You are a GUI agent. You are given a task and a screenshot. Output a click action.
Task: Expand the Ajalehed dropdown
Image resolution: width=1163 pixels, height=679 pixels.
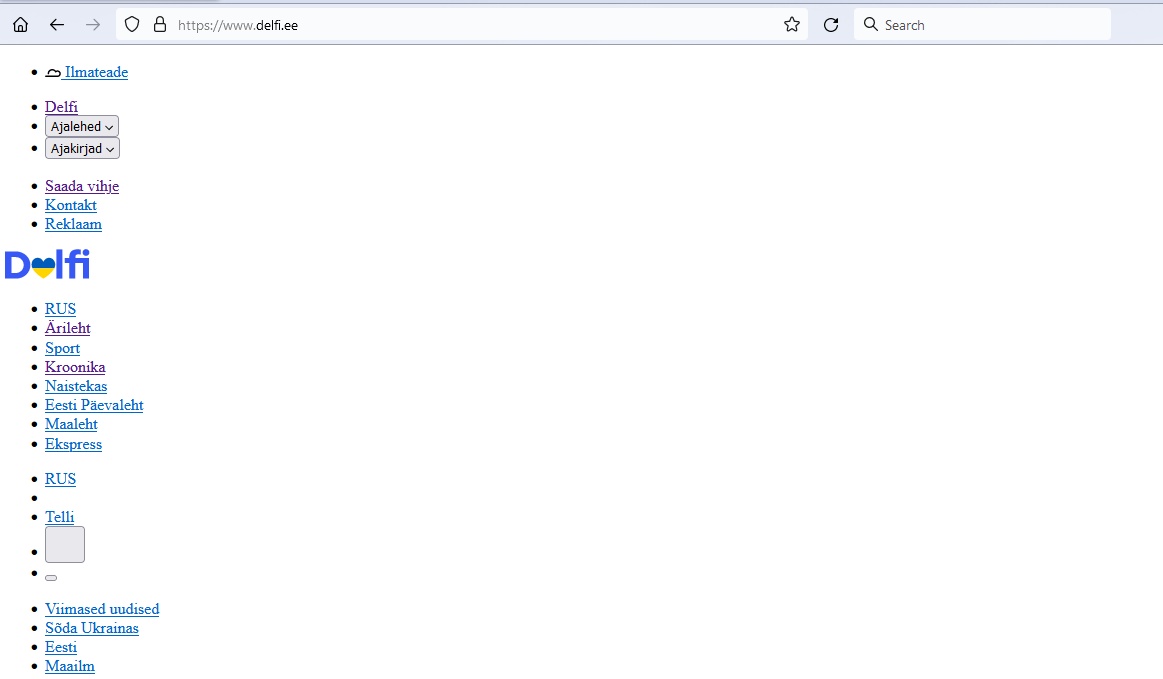[82, 127]
